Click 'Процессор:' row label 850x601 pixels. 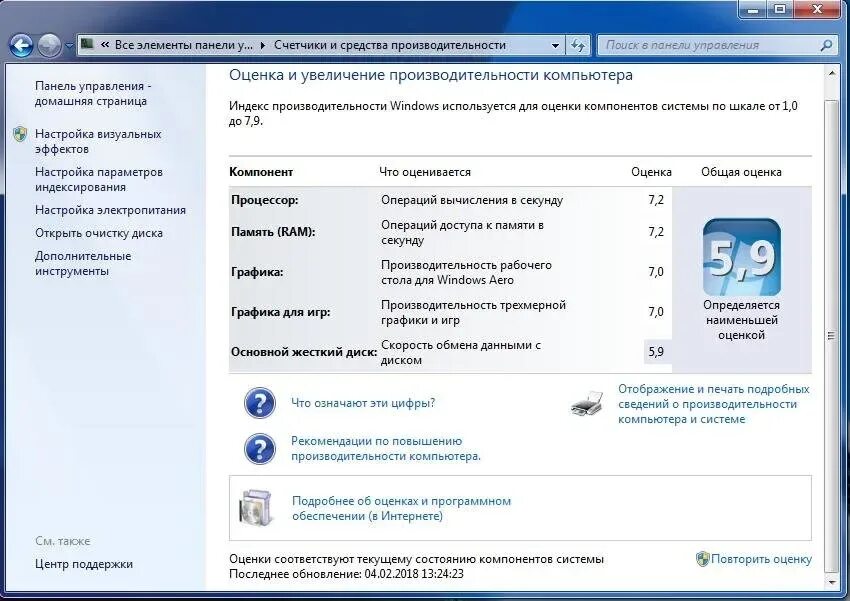tap(265, 200)
